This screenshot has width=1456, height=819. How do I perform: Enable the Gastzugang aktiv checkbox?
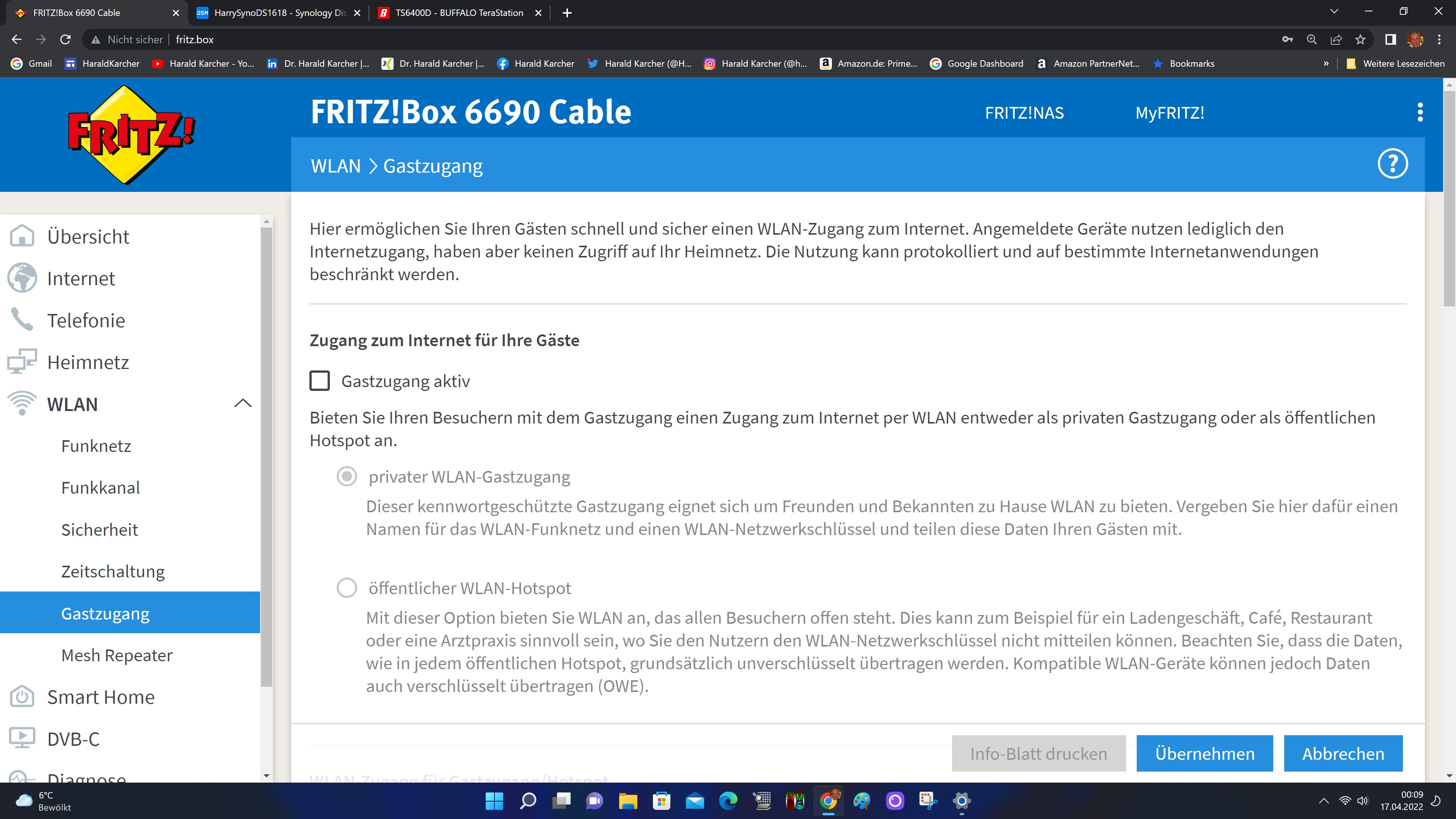point(319,381)
